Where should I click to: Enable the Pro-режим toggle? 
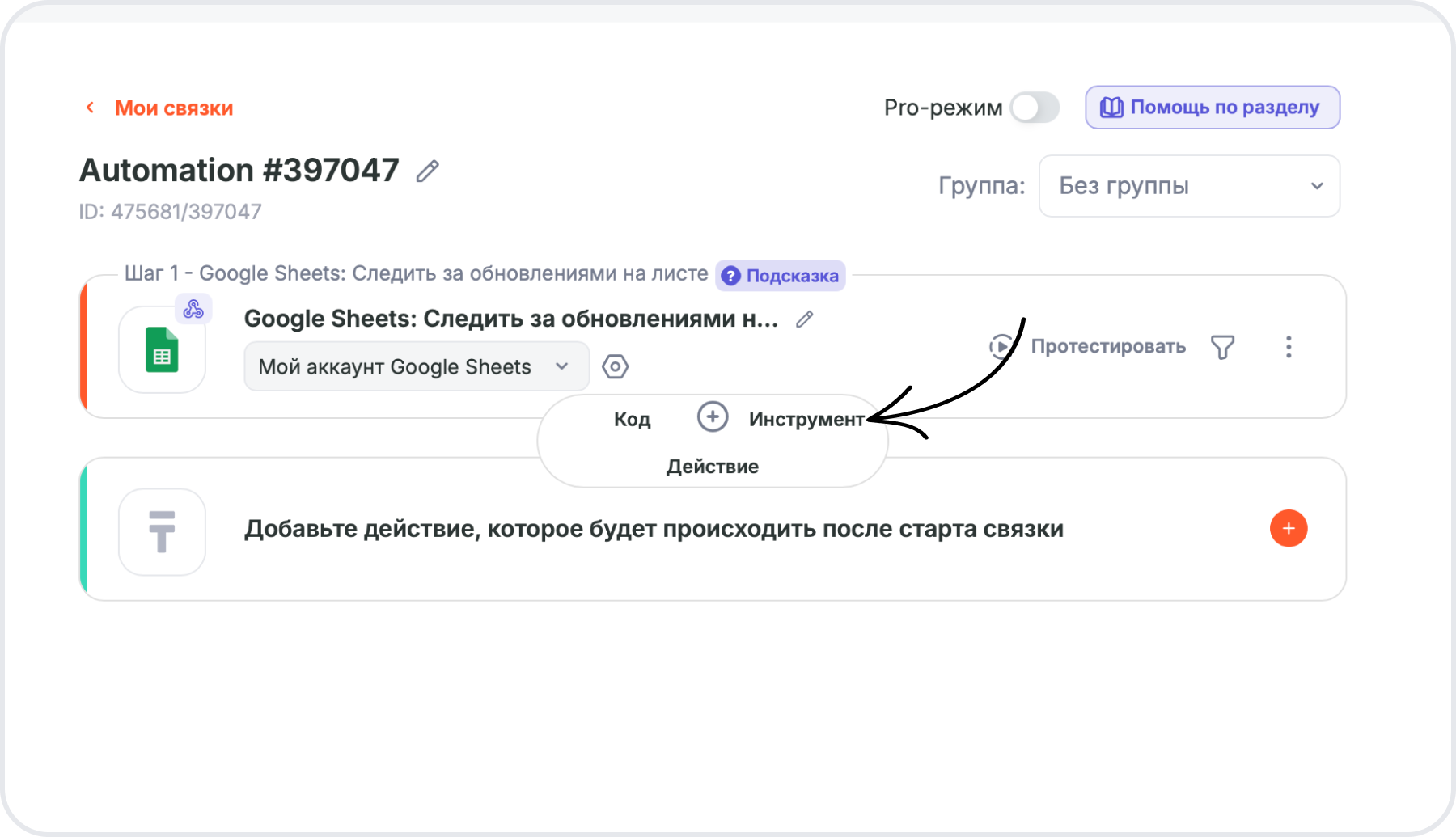[x=1035, y=108]
